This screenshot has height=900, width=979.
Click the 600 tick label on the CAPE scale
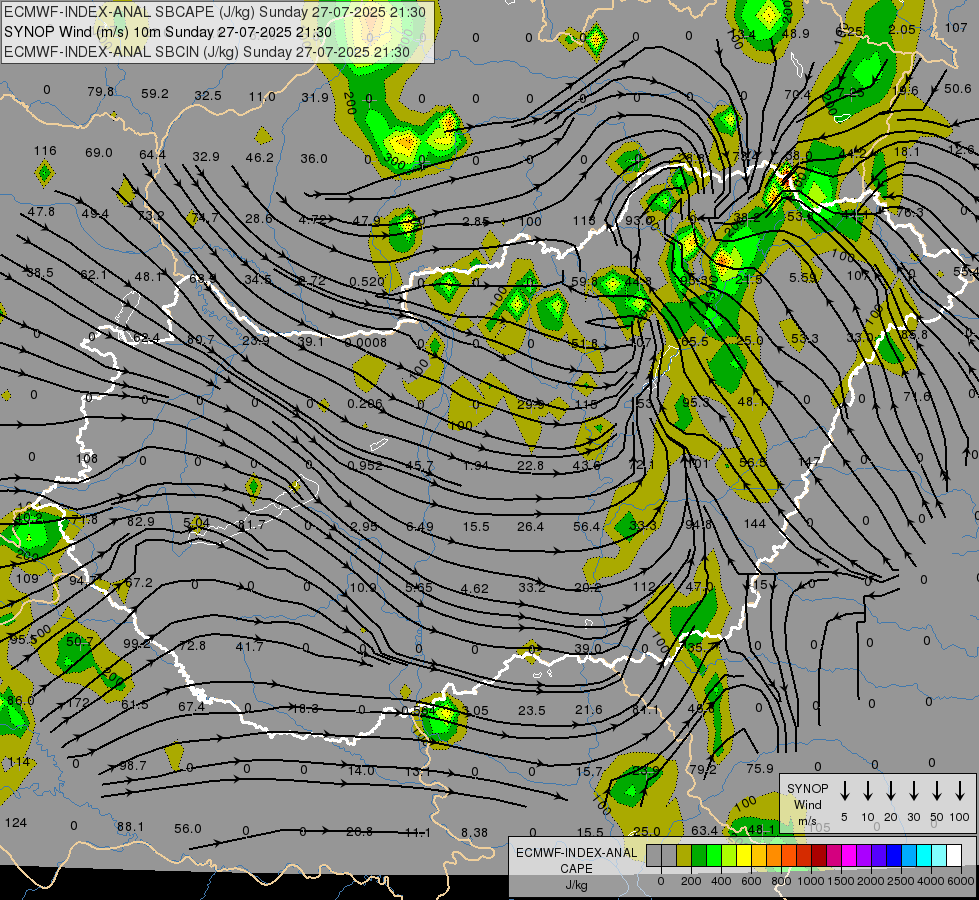[751, 881]
